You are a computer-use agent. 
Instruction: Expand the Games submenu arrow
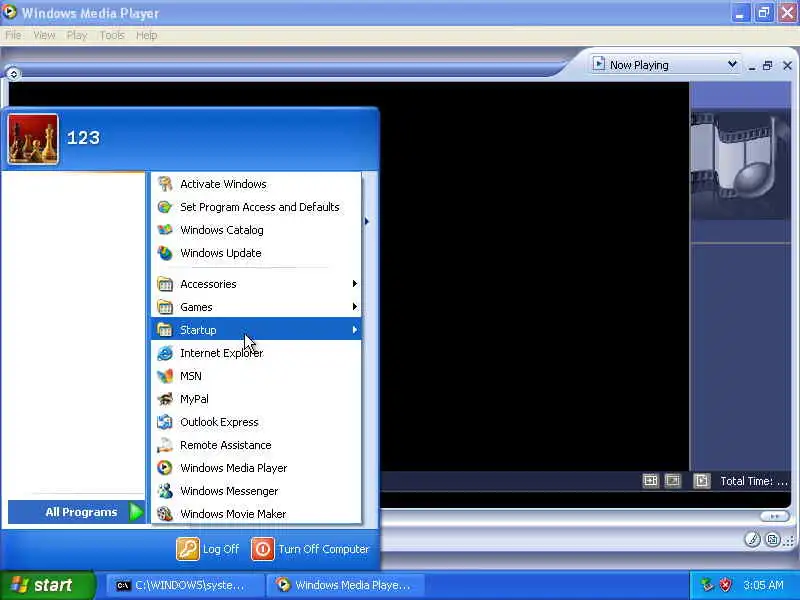(355, 307)
